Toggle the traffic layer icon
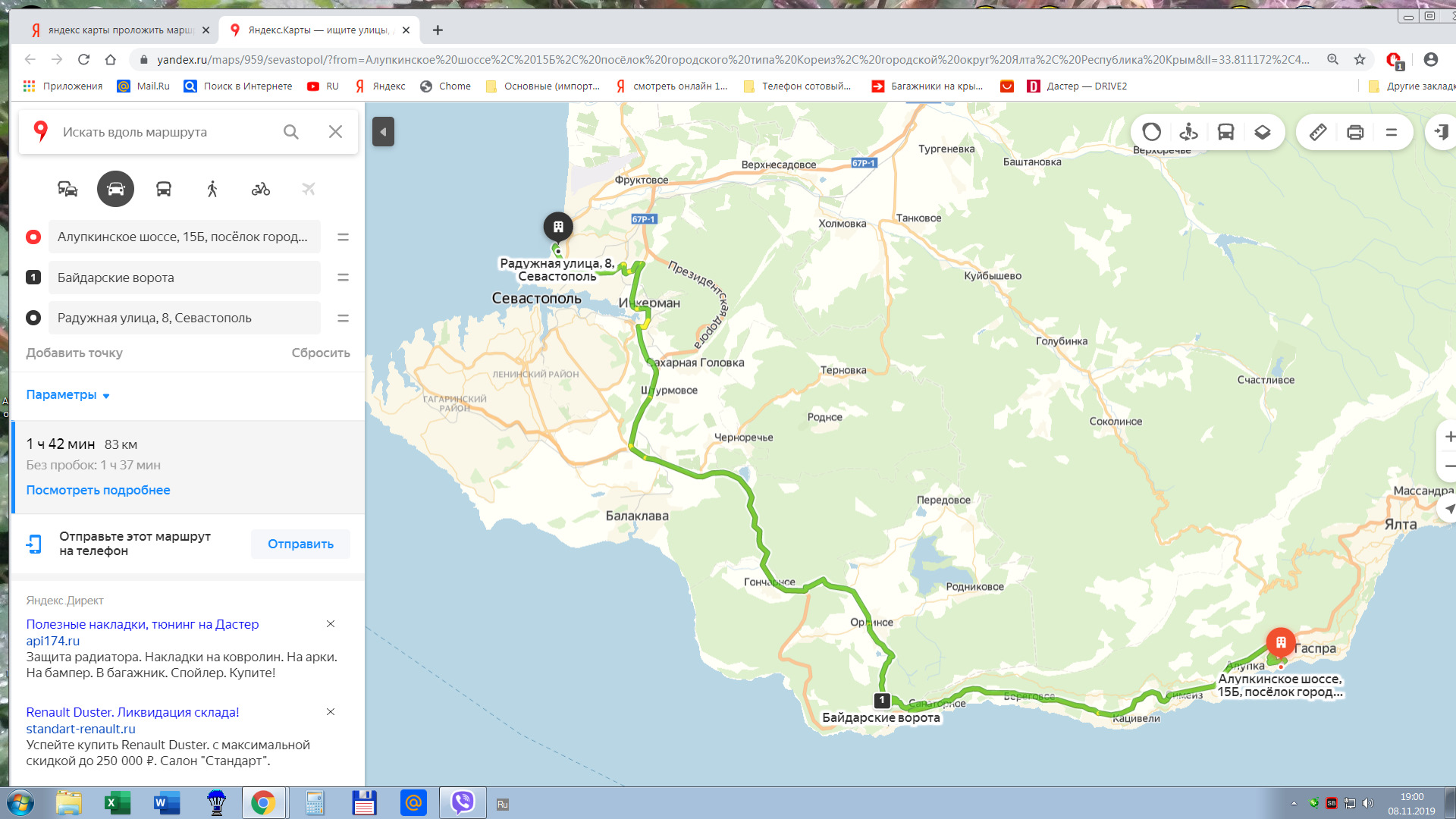This screenshot has width=1456, height=819. click(x=1151, y=132)
